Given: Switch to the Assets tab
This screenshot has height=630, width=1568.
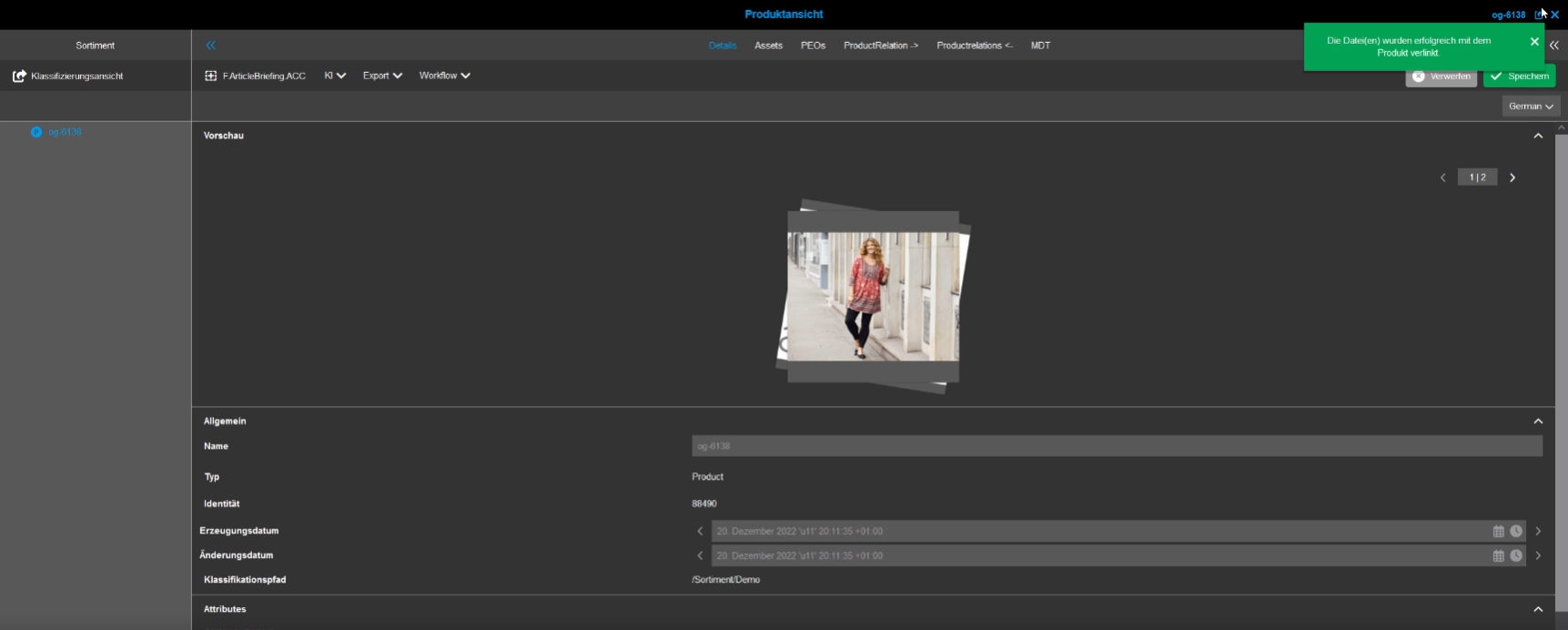Looking at the screenshot, I should (x=768, y=46).
